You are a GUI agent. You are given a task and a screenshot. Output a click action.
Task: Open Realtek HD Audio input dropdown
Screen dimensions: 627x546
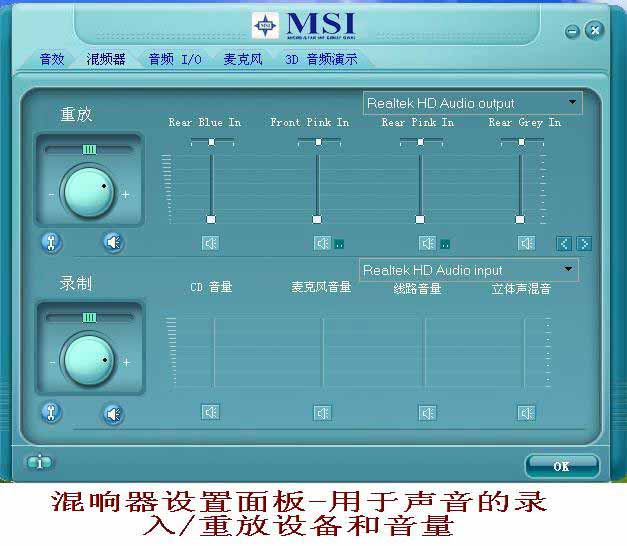tap(469, 270)
